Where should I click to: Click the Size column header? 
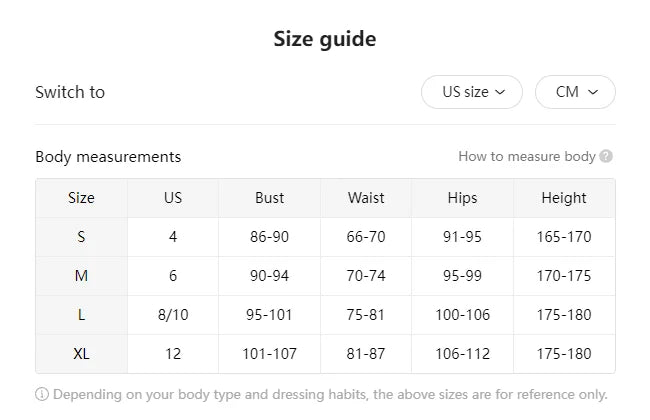click(x=81, y=198)
